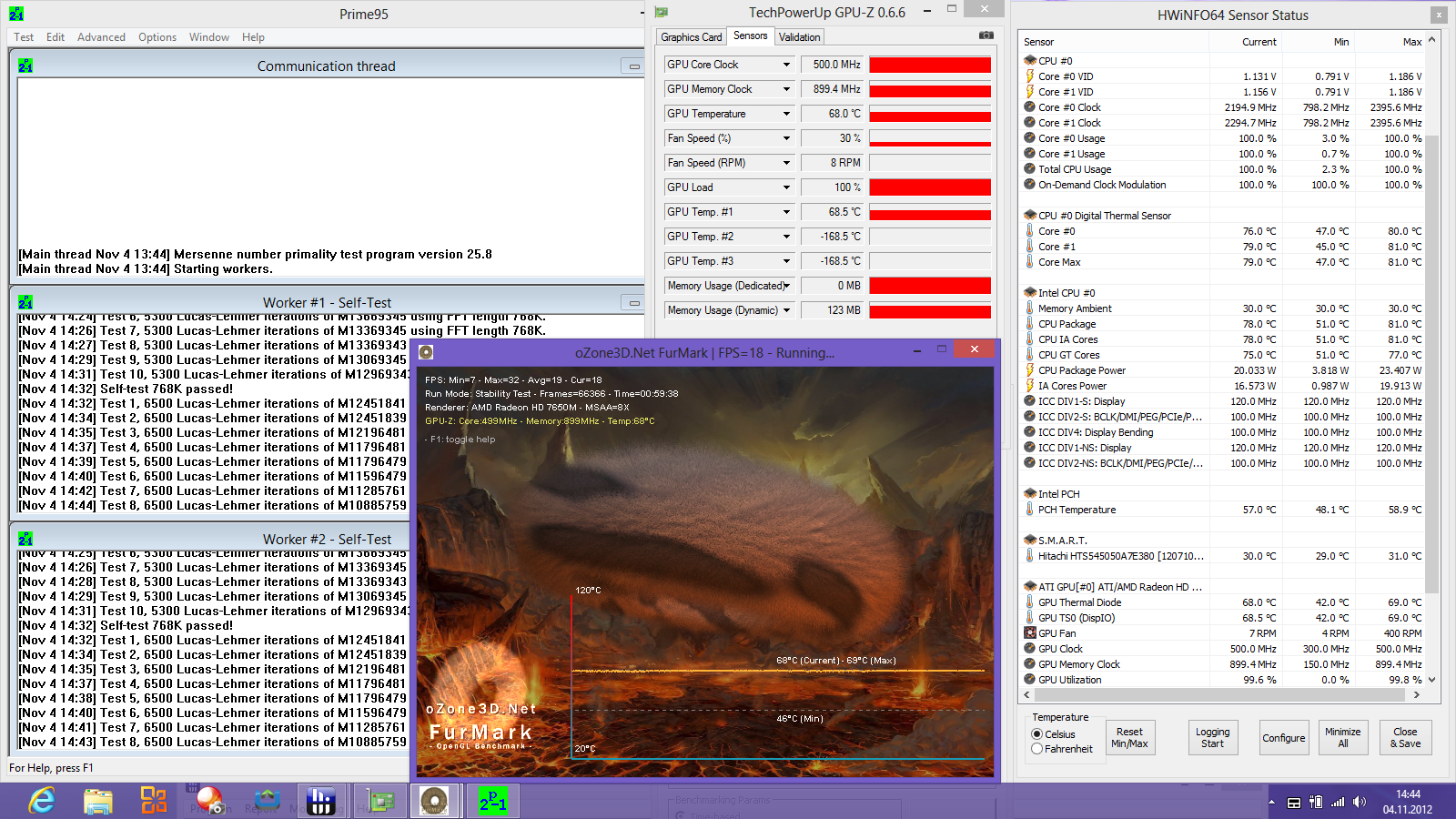Click the Prime95 title bar icon
The image size is (1456, 819).
coord(16,14)
